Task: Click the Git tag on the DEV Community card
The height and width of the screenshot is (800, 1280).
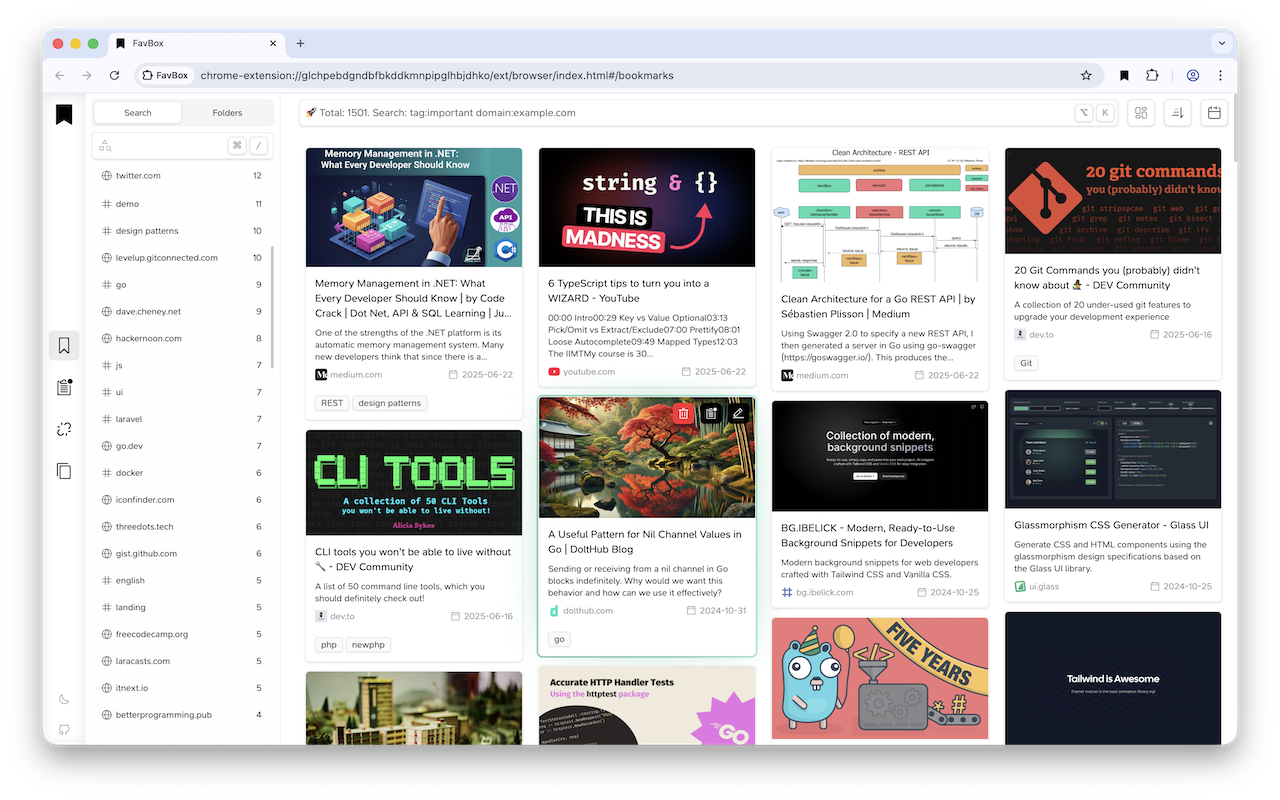Action: (1025, 363)
